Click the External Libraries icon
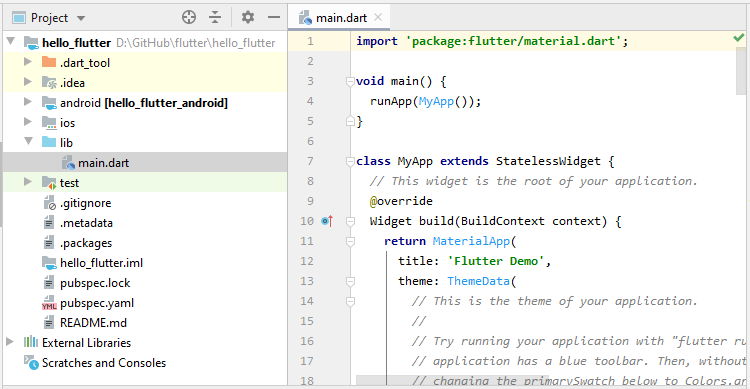The width and height of the screenshot is (750, 389). [x=31, y=342]
